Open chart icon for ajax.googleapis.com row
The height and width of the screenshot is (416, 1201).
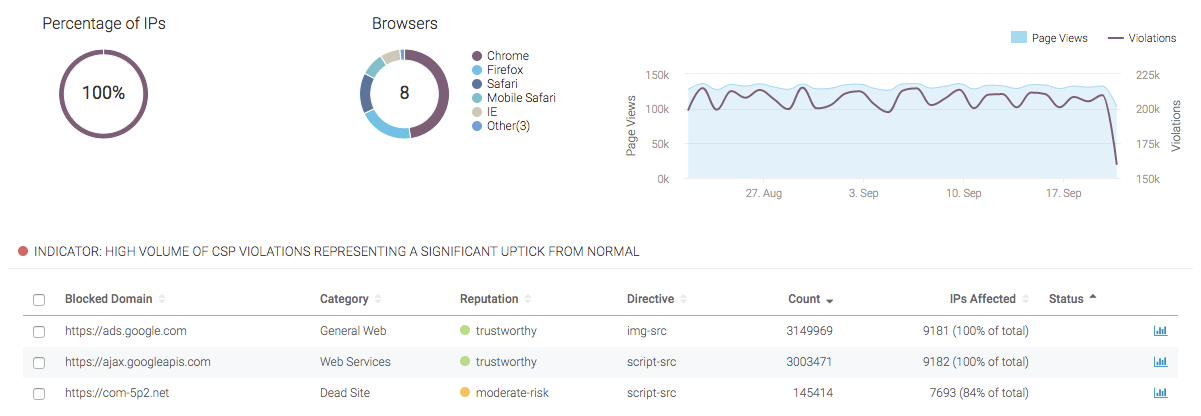click(1160, 362)
